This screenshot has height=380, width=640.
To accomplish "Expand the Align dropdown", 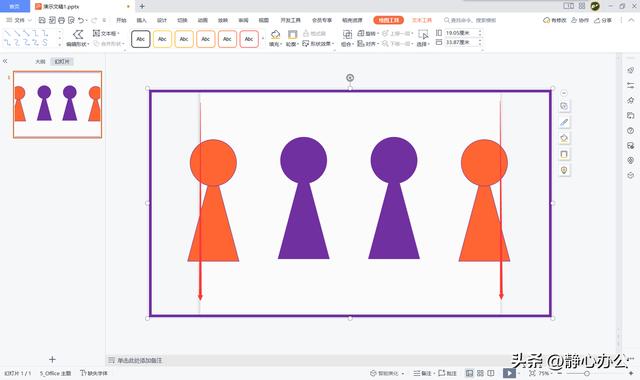I will (x=368, y=44).
